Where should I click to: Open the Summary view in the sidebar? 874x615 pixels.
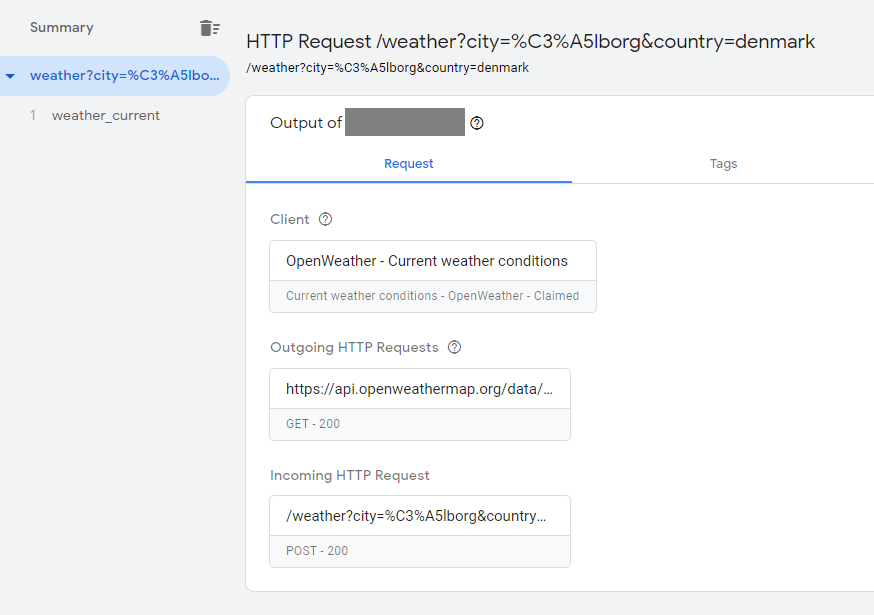pos(61,27)
